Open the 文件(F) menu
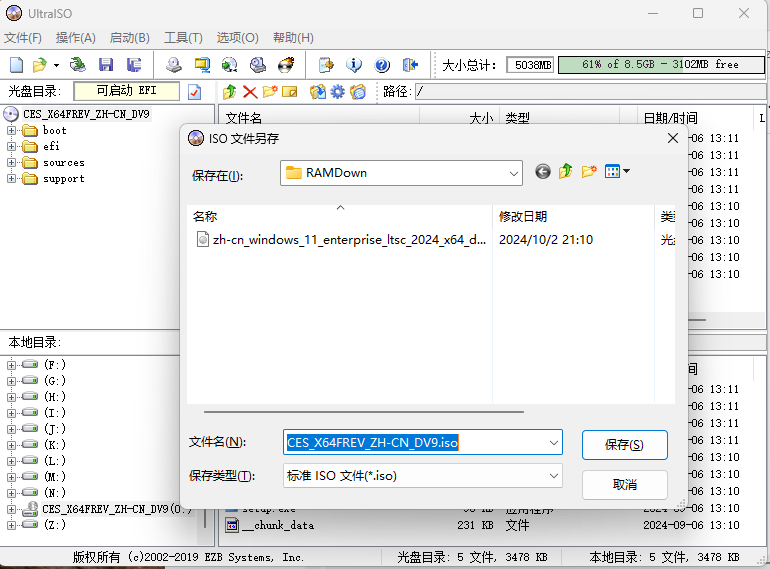The width and height of the screenshot is (770, 569). click(x=23, y=38)
